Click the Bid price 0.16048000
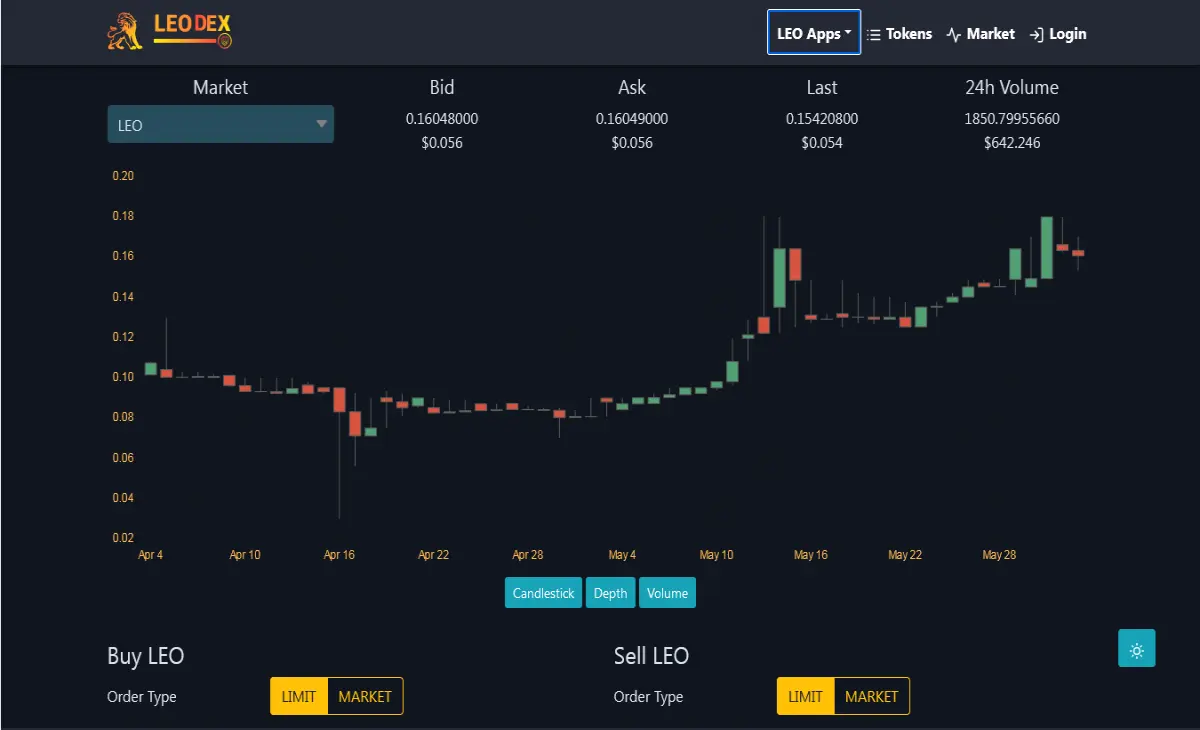This screenshot has height=730, width=1200. pyautogui.click(x=442, y=119)
